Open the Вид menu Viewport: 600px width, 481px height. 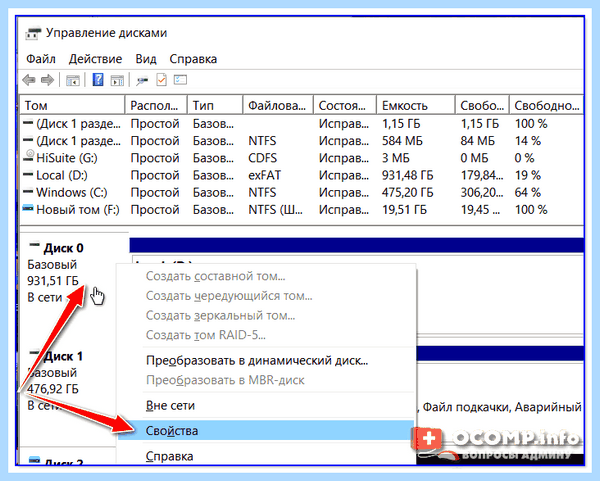146,59
